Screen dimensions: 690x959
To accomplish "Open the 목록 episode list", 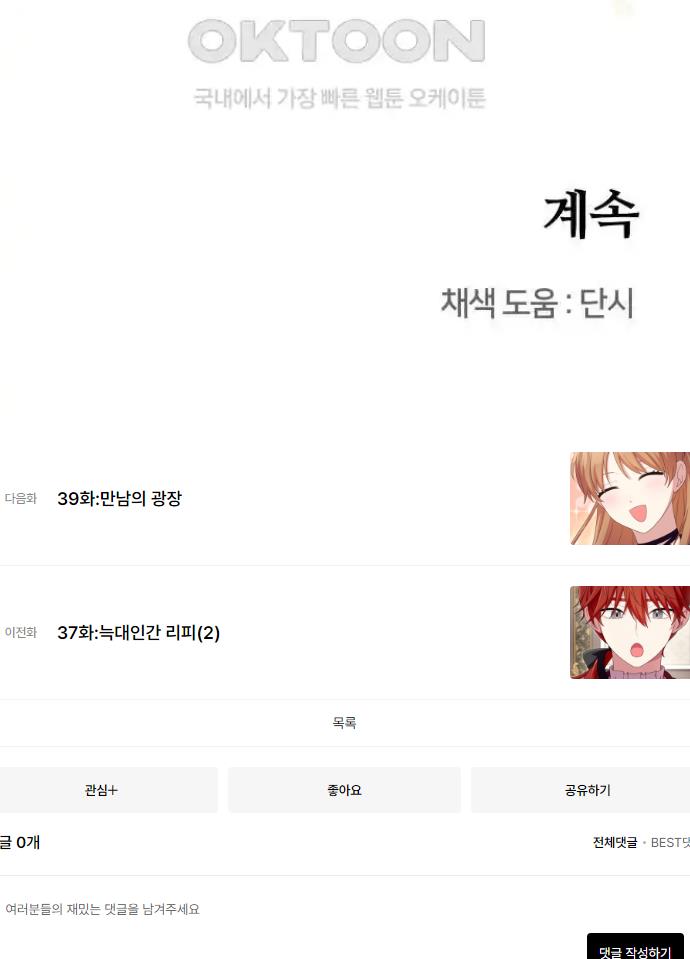I will click(344, 723).
